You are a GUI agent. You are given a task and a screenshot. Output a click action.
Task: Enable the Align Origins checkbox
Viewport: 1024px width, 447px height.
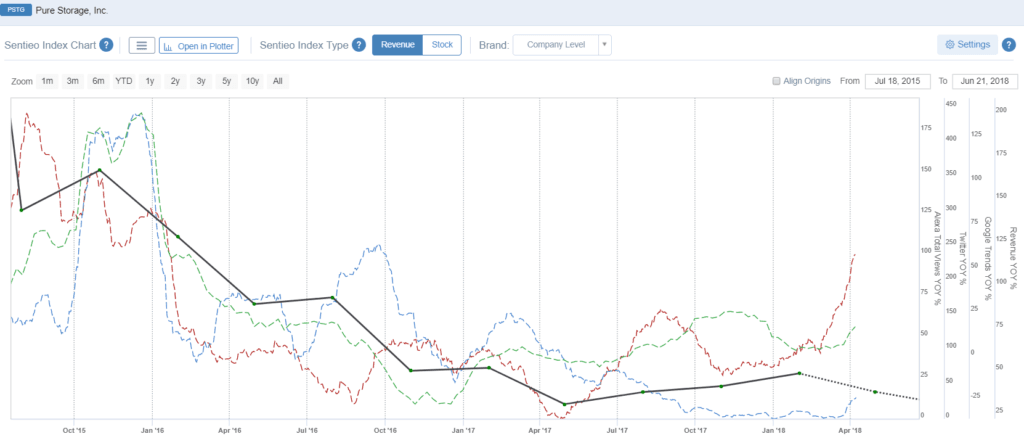tap(777, 81)
